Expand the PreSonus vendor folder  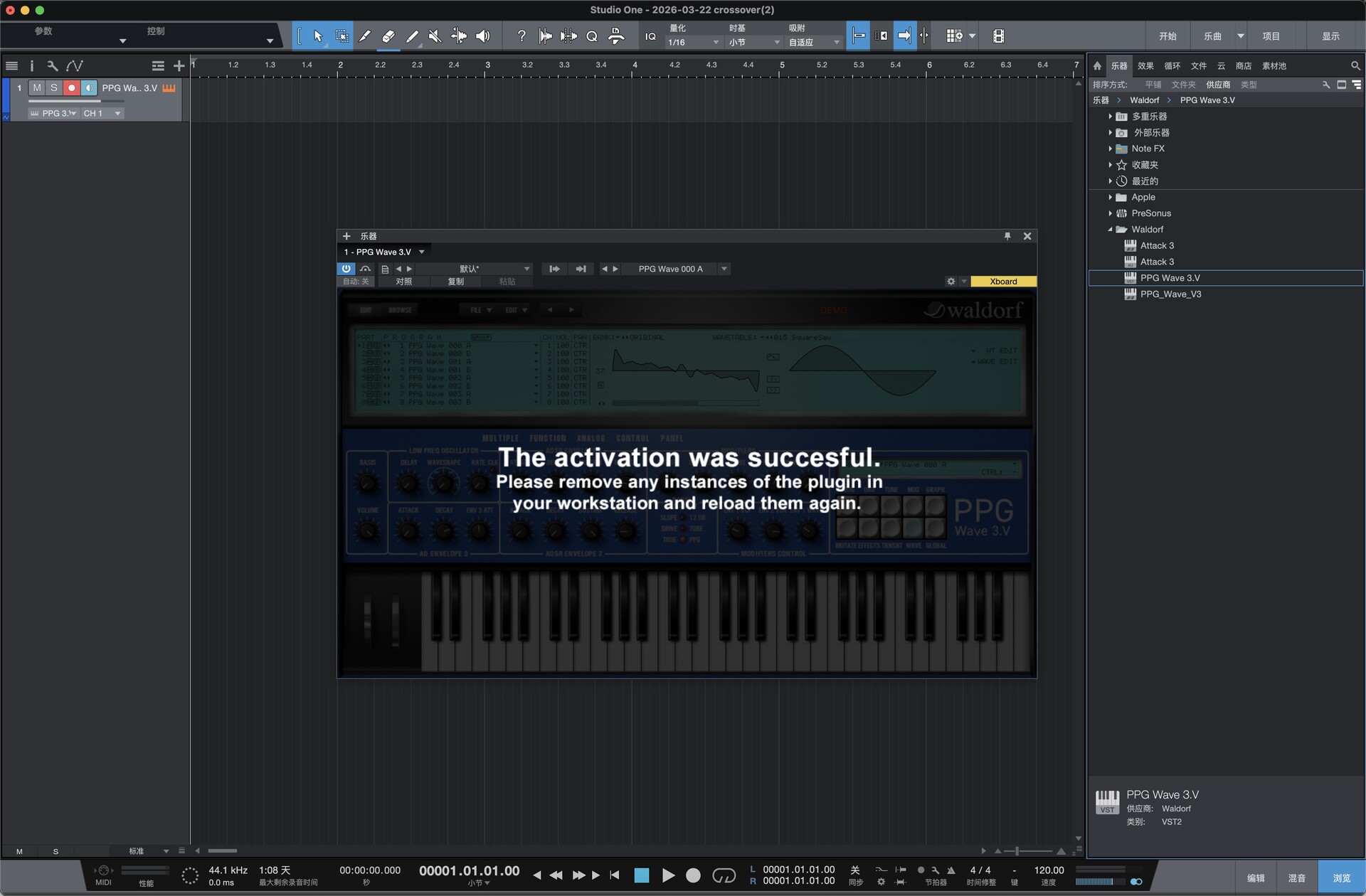[1110, 213]
